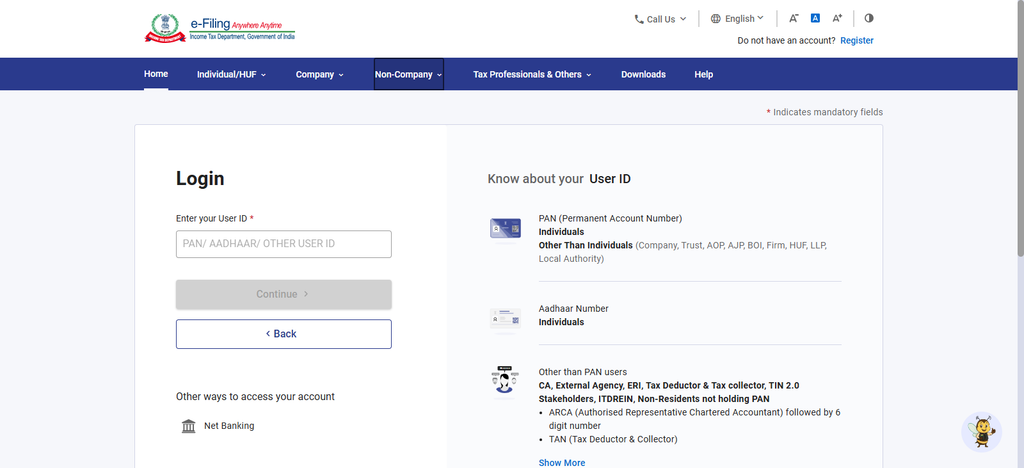Toggle high contrast mode icon
Image resolution: width=1024 pixels, height=468 pixels.
869,18
